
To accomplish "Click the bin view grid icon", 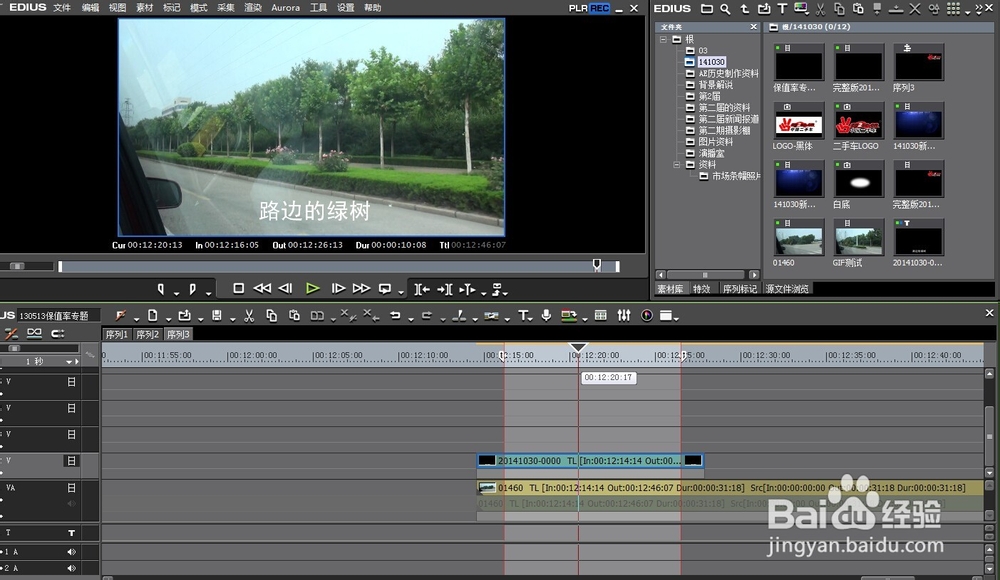I will [x=953, y=9].
